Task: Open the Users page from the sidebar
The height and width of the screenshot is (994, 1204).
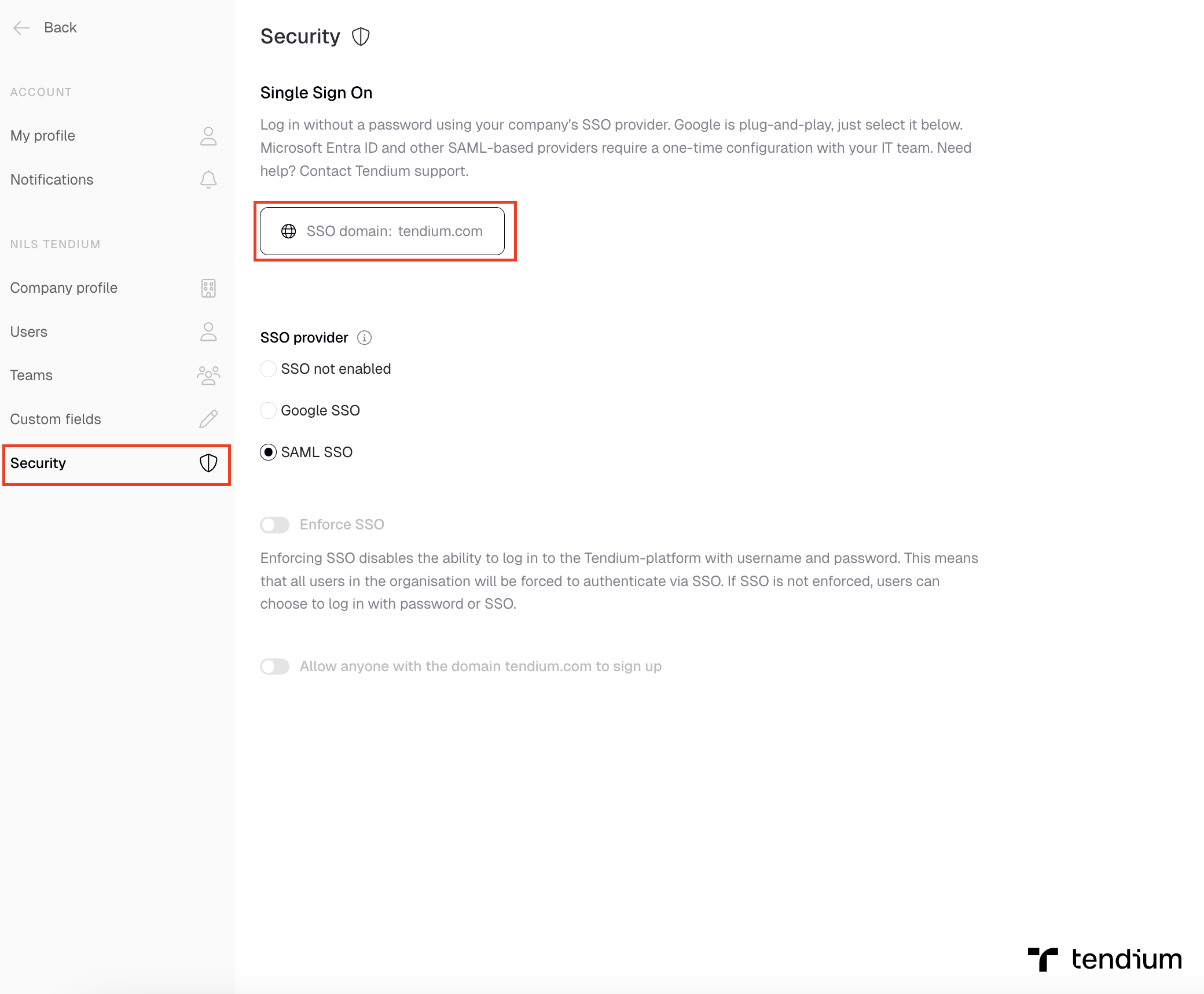Action: point(28,332)
